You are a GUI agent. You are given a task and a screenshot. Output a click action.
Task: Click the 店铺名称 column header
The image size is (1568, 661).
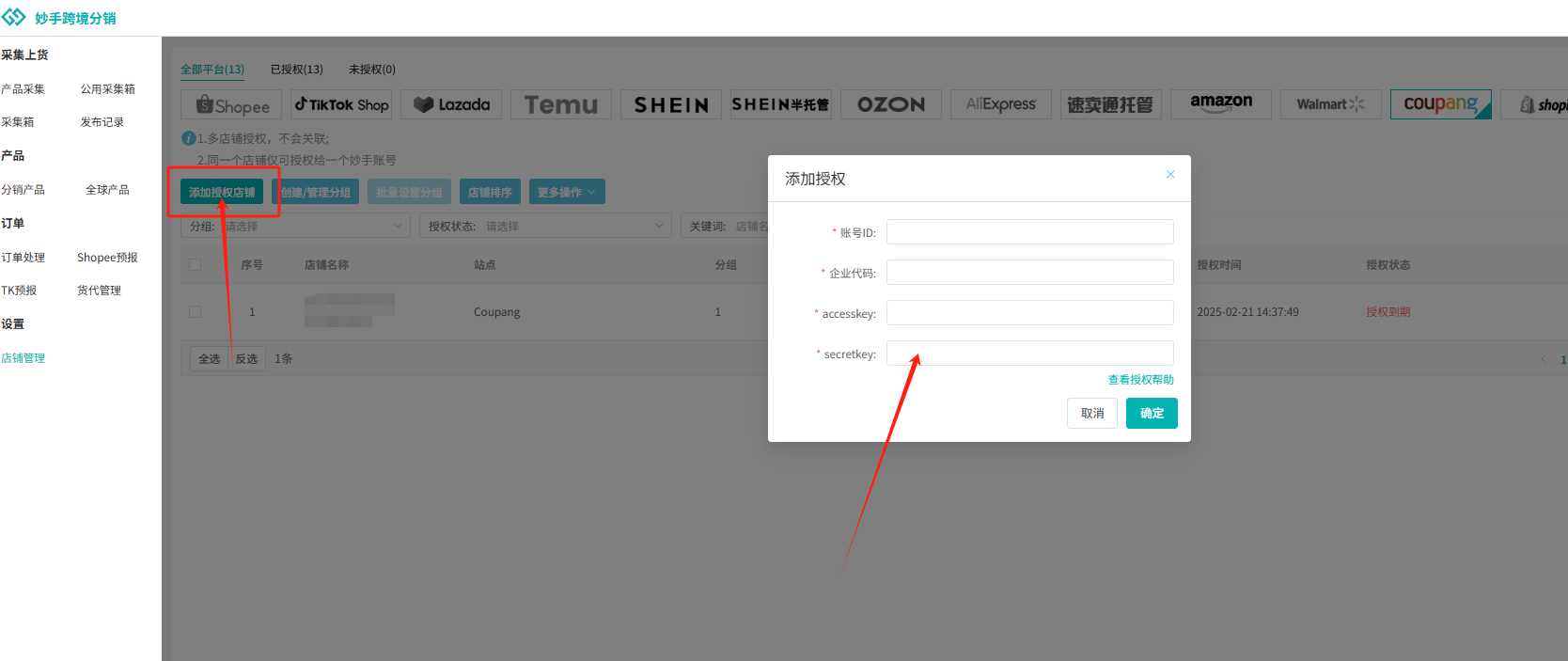pyautogui.click(x=326, y=265)
